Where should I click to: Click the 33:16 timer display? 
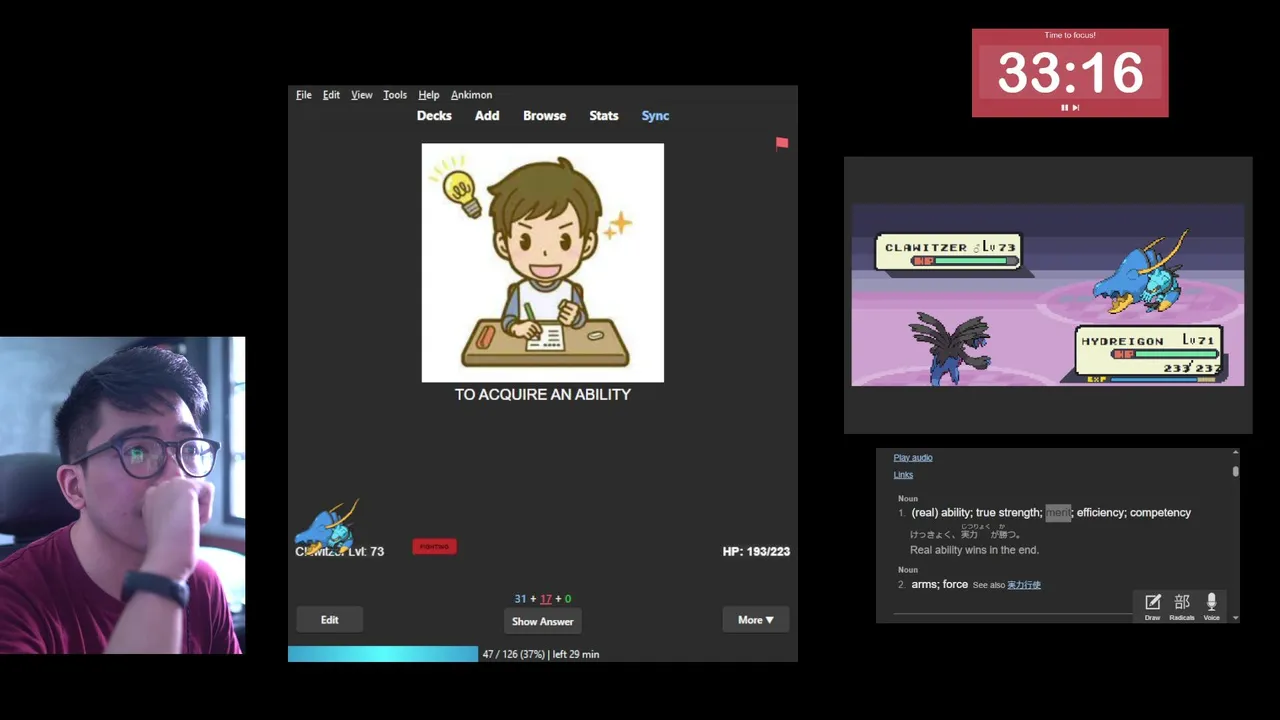[1070, 73]
